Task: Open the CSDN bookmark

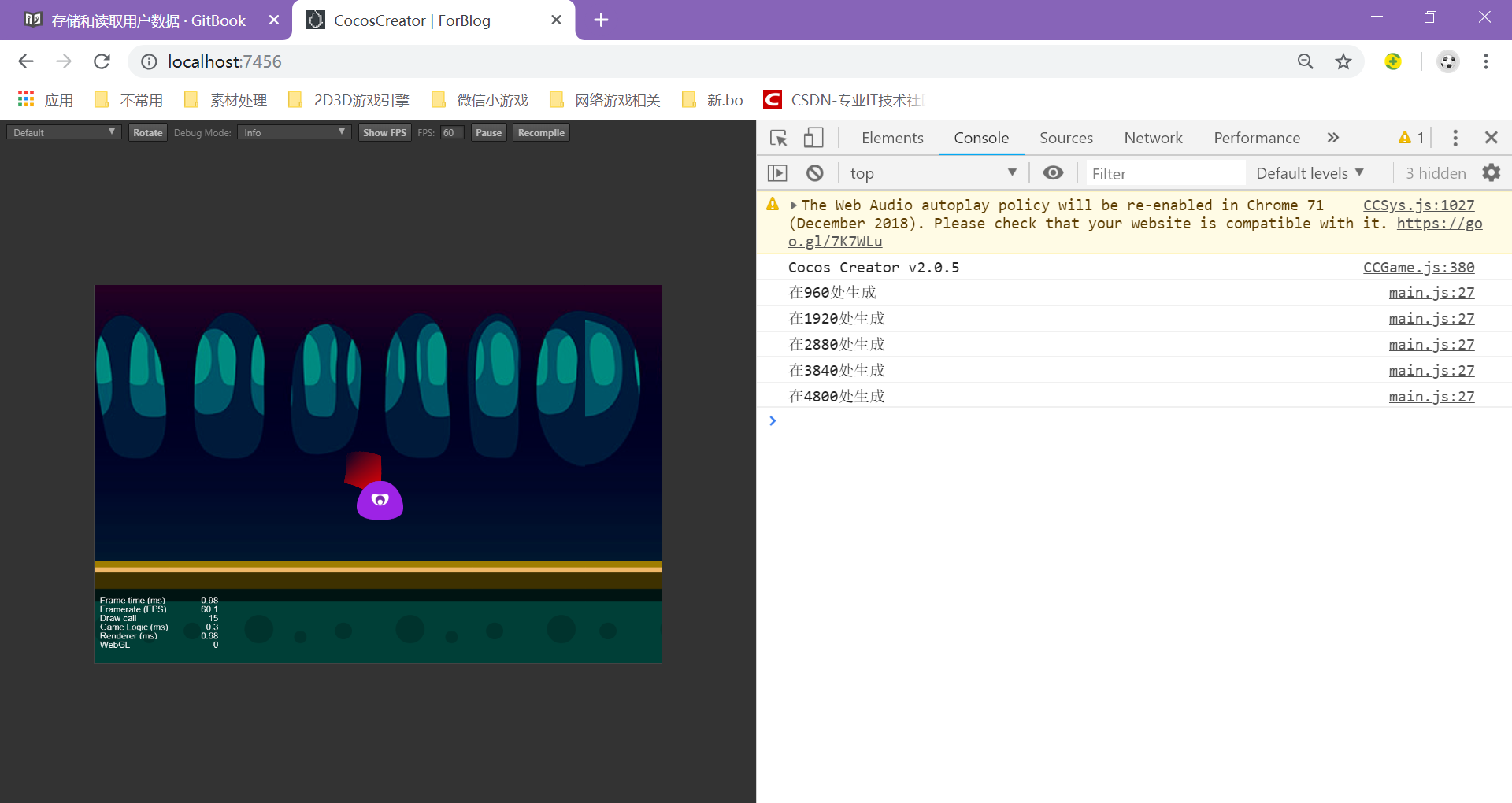Action: pyautogui.click(x=844, y=100)
